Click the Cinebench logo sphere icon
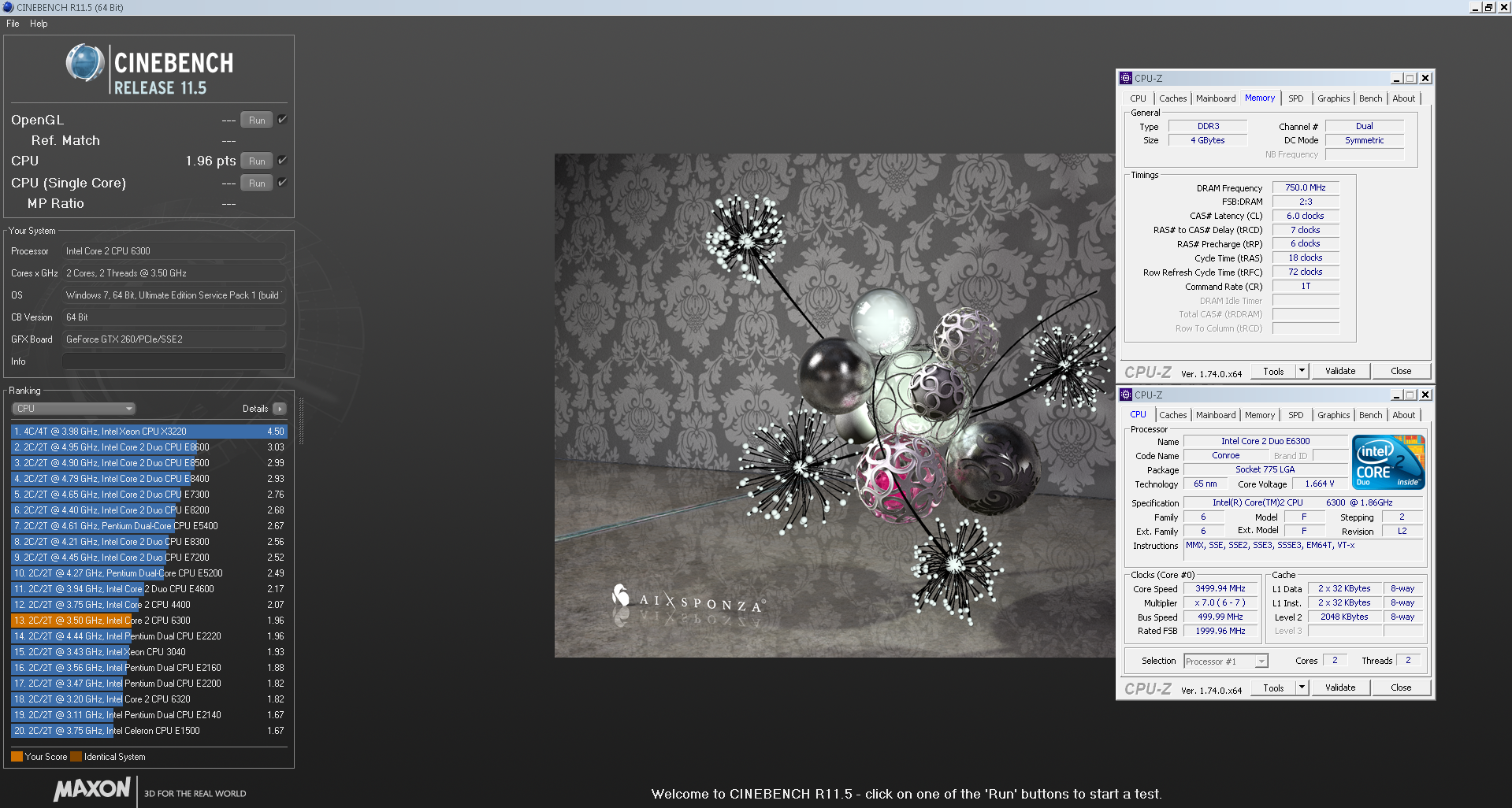 (85, 63)
